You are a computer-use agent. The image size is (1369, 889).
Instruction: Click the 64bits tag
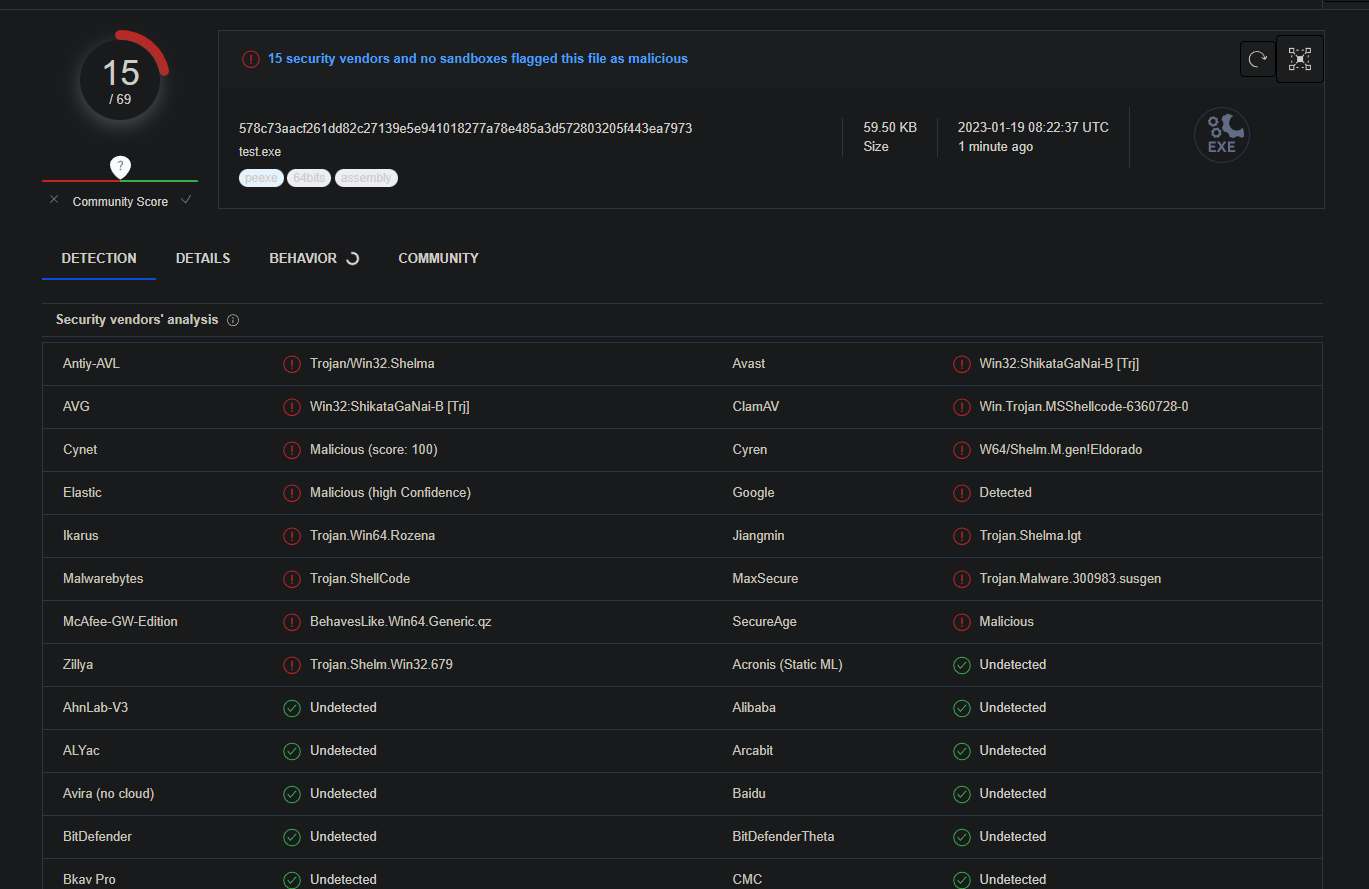coord(309,178)
